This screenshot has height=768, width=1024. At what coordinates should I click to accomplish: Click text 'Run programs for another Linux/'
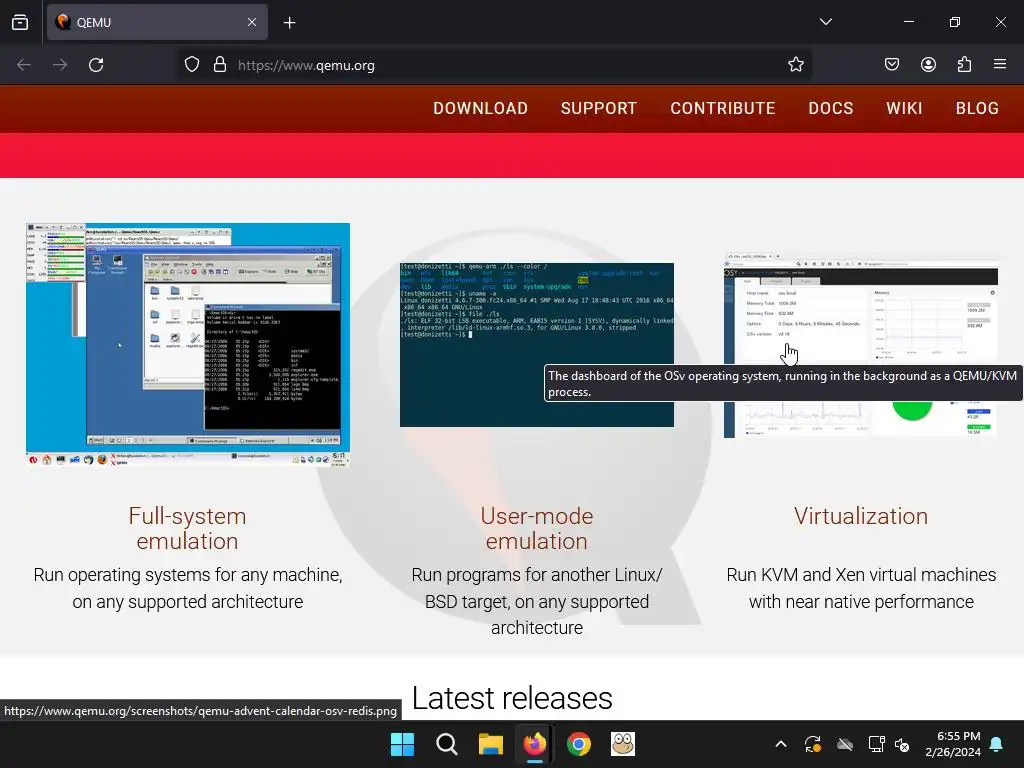(x=537, y=575)
